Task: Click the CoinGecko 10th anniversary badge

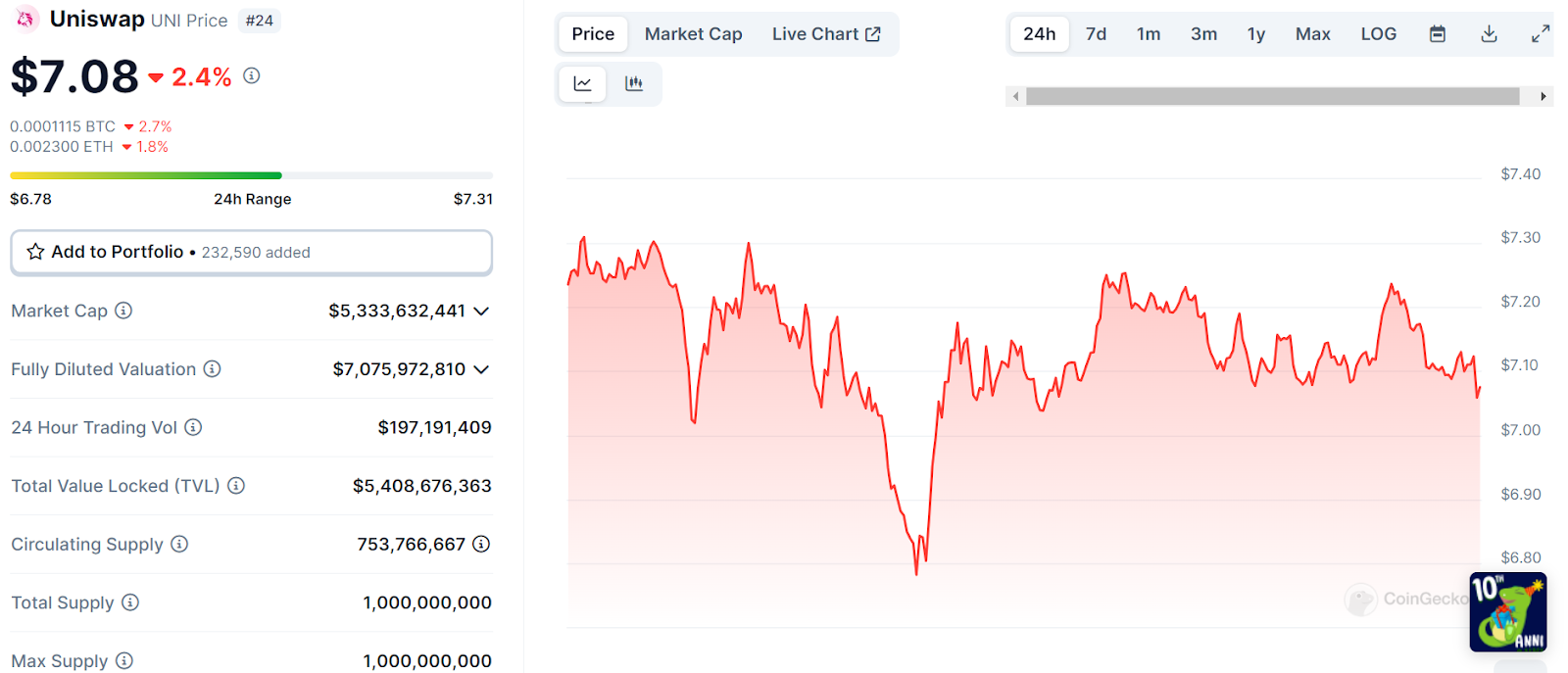Action: coord(1508,612)
